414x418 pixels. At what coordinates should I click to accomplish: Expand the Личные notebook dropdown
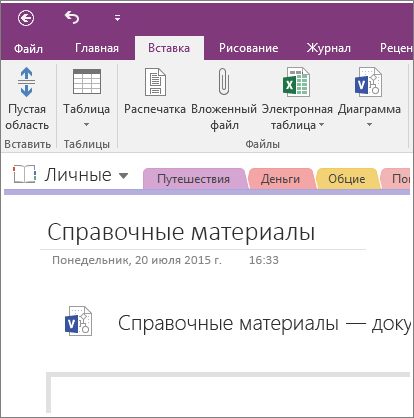(123, 175)
